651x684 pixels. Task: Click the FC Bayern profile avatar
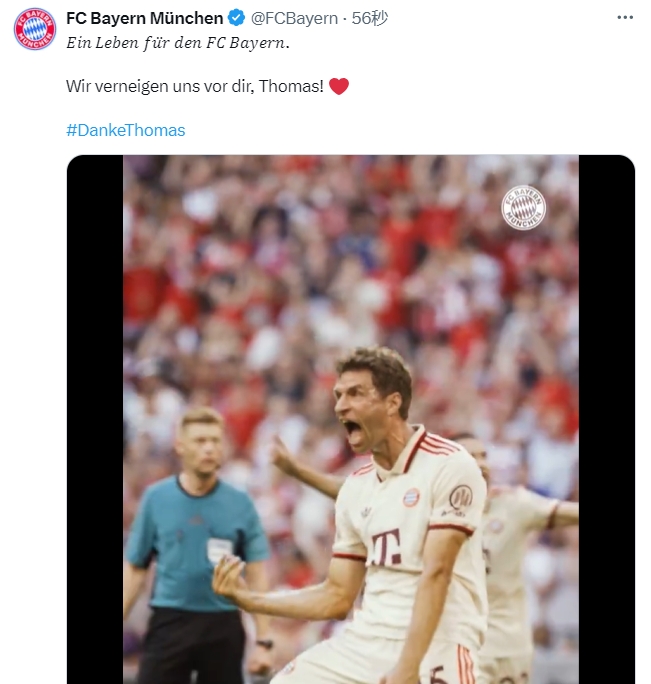(x=34, y=28)
